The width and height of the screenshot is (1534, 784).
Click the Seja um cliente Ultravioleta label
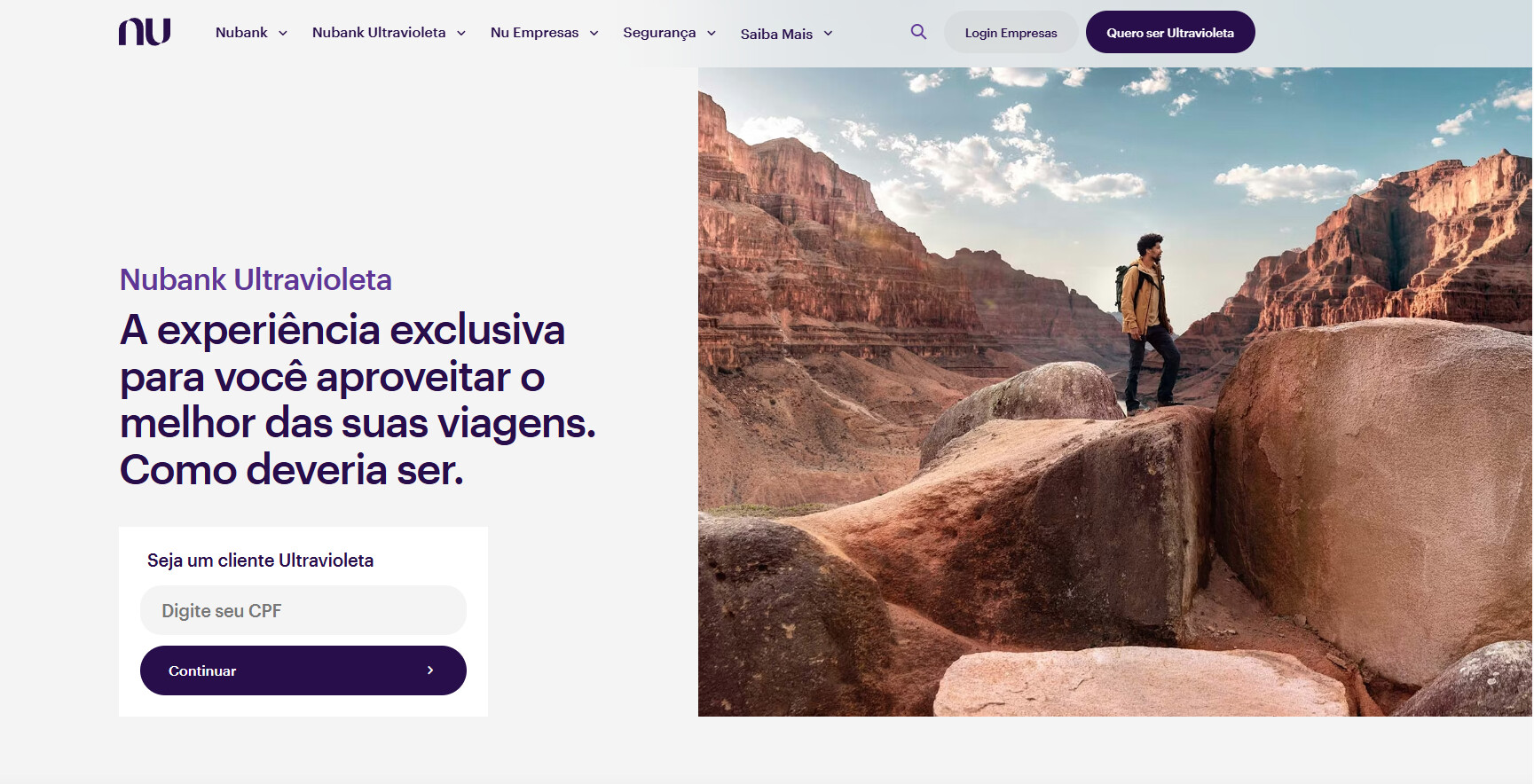pyautogui.click(x=260, y=561)
